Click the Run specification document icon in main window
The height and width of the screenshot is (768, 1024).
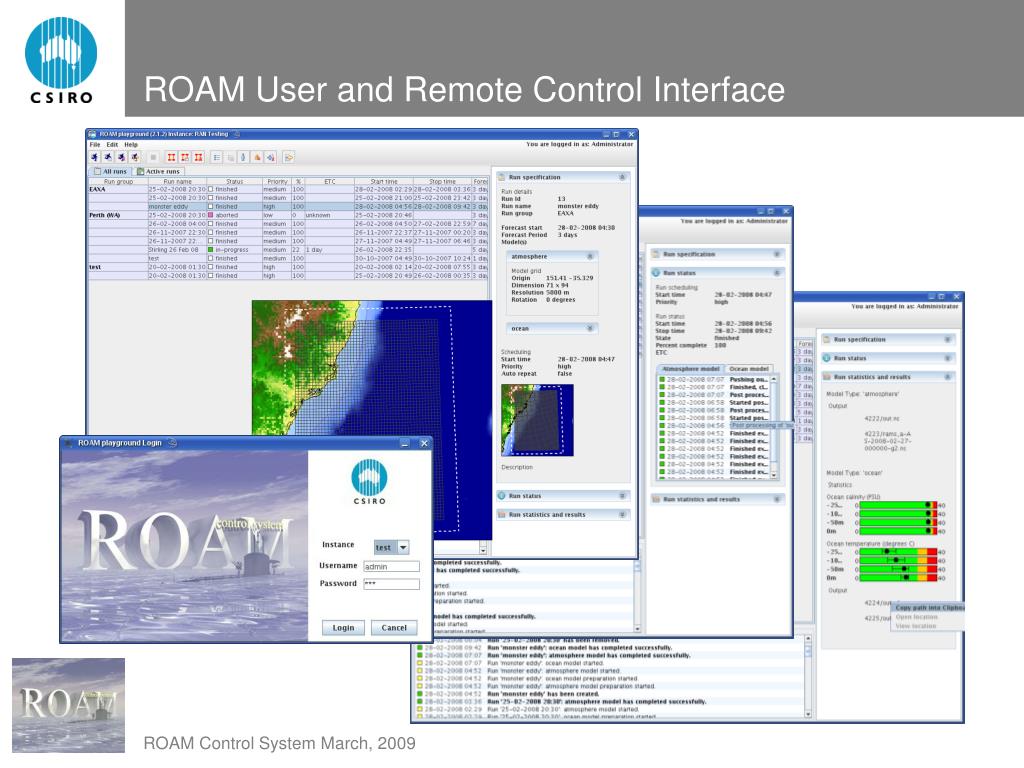click(502, 177)
